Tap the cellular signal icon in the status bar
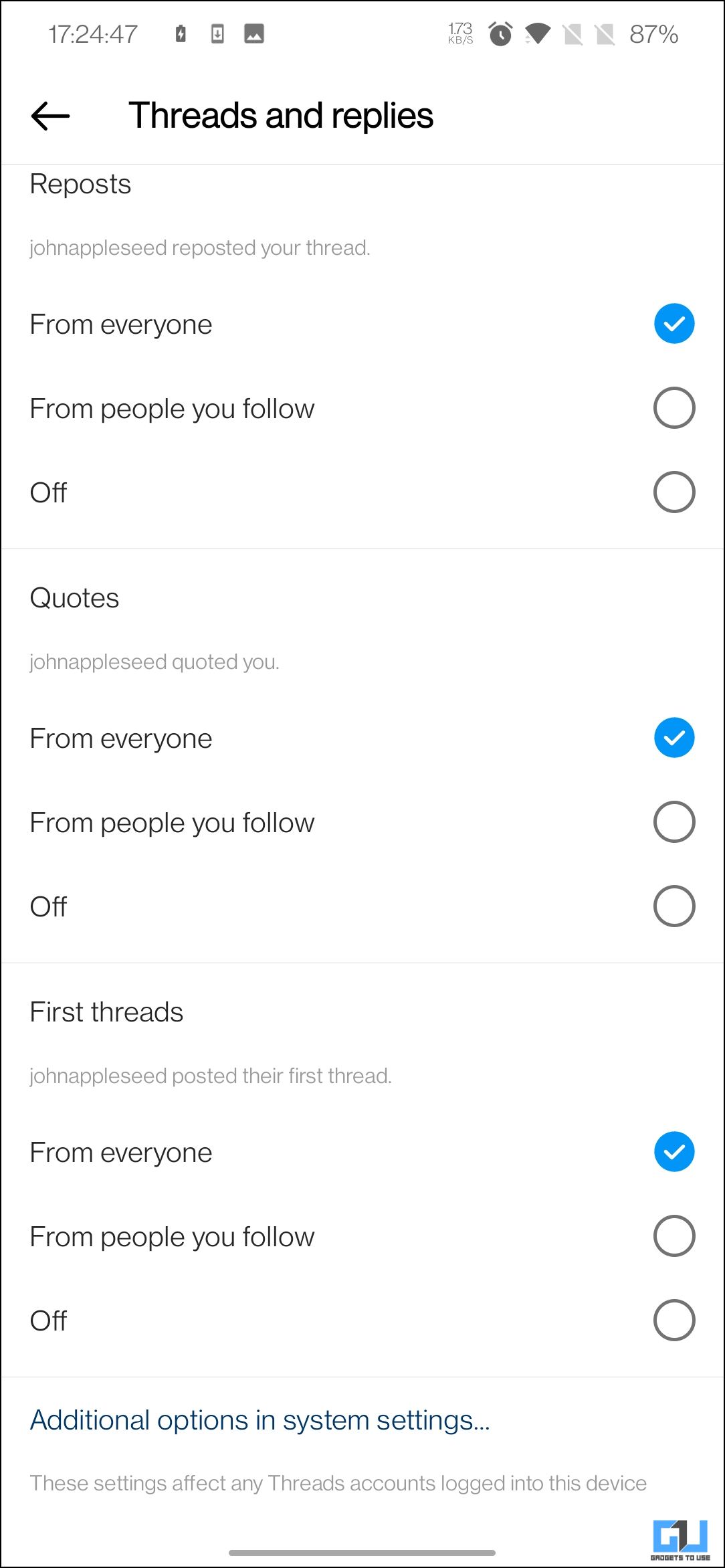 coord(573,33)
